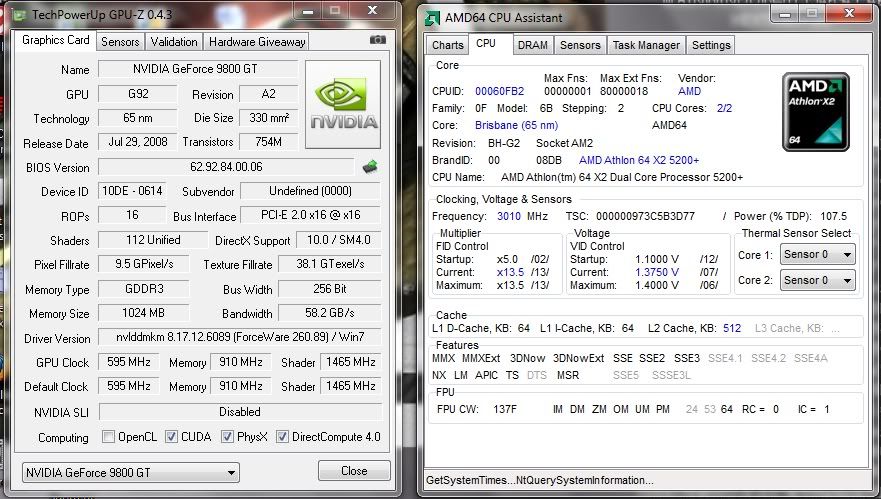Screen dimensions: 881x499
Task: Click the Transistors field showing 754M
Action: tap(269, 142)
